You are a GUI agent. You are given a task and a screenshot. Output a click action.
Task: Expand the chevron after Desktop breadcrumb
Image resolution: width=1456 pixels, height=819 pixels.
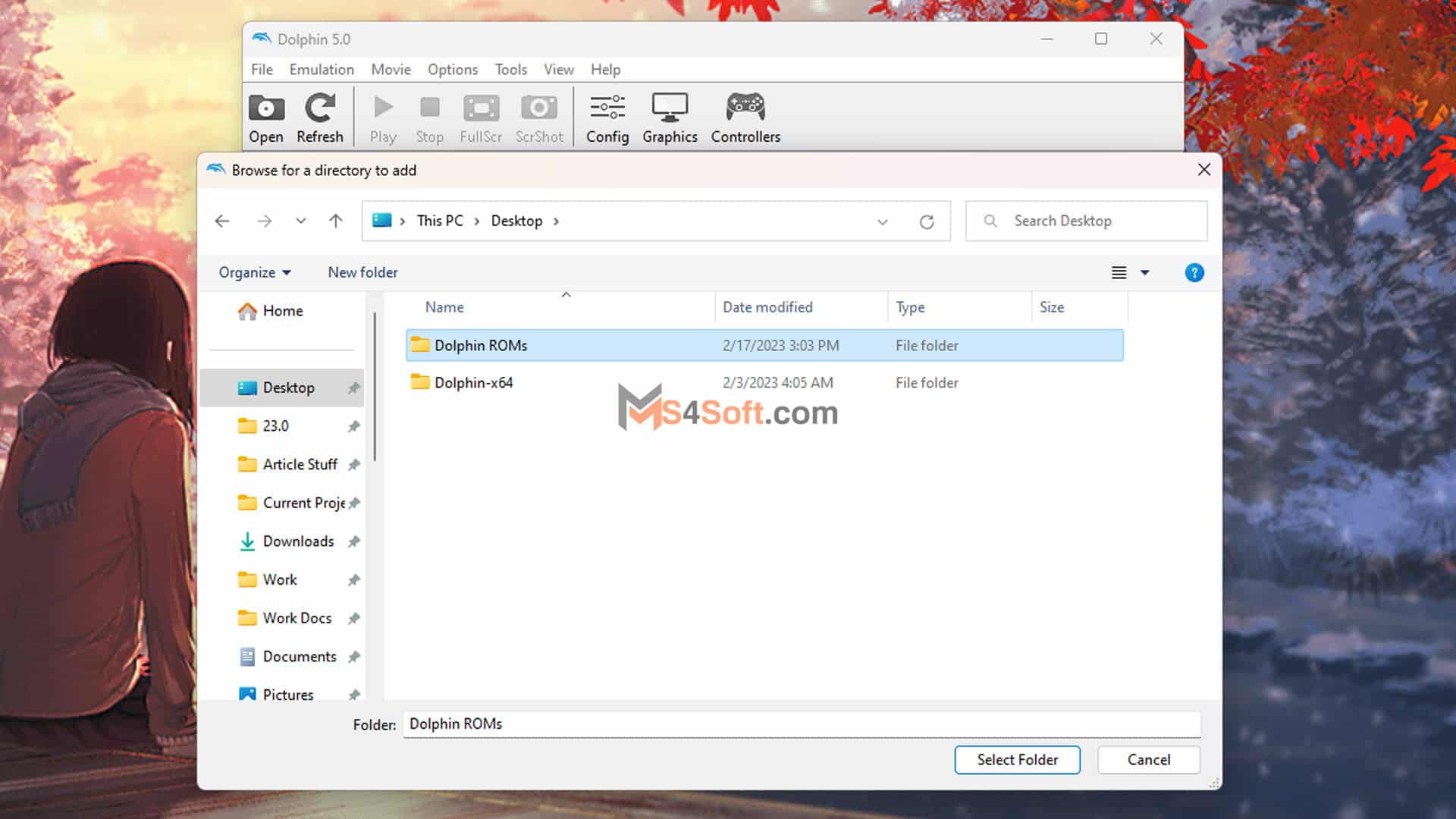click(x=556, y=221)
